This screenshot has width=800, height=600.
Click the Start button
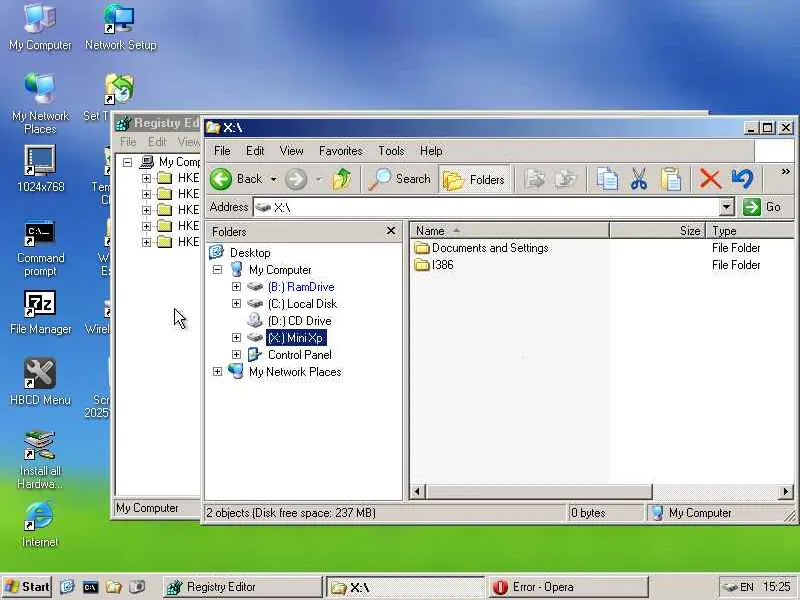coord(27,587)
